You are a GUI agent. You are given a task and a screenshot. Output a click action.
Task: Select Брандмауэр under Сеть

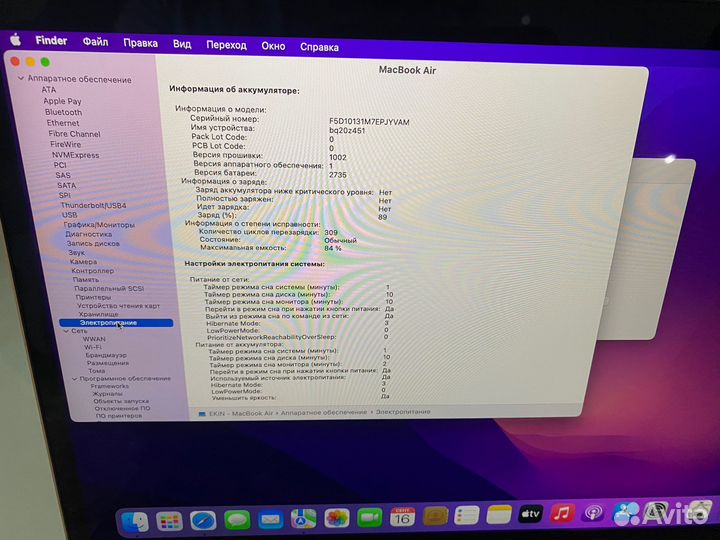pyautogui.click(x=106, y=355)
